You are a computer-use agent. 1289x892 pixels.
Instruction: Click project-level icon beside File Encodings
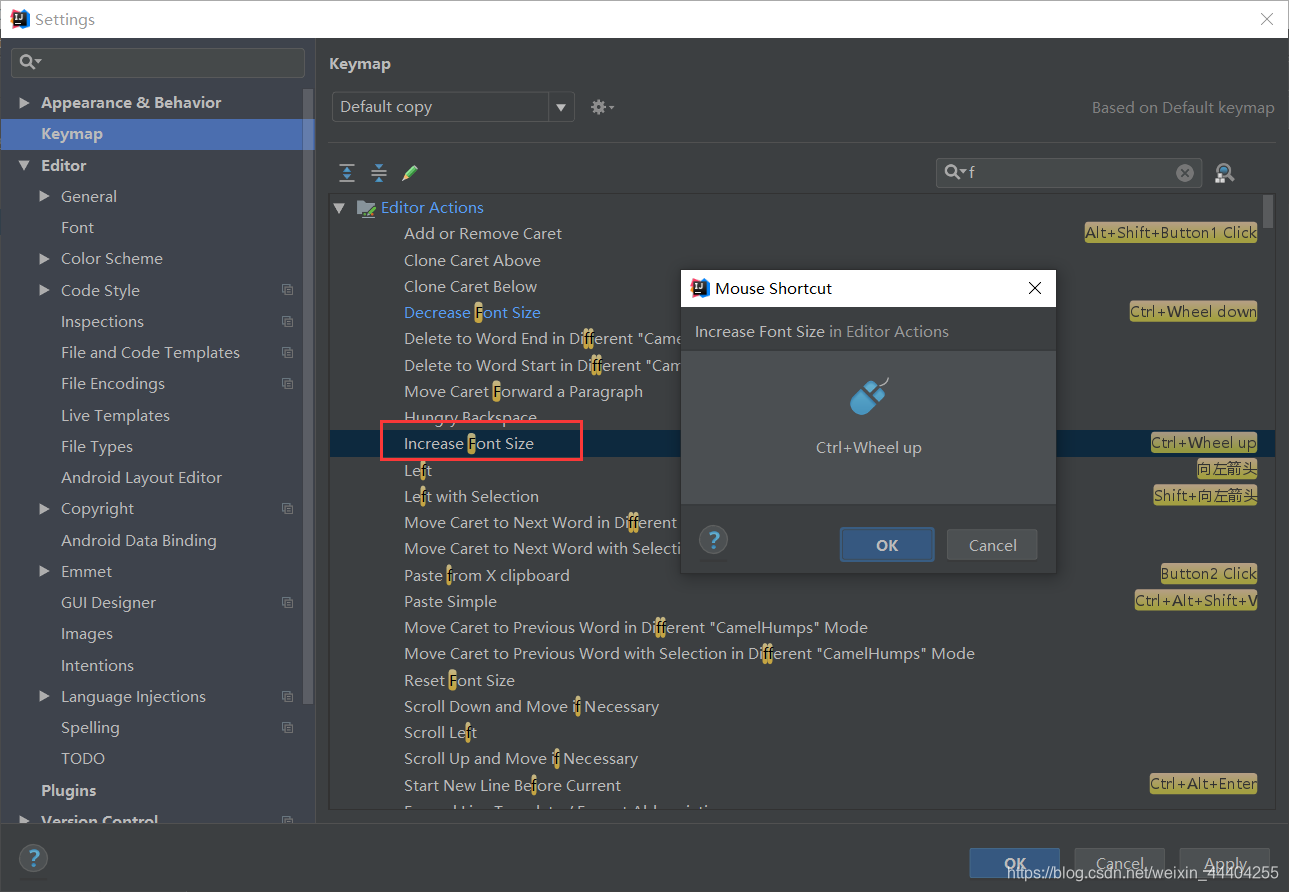click(288, 384)
